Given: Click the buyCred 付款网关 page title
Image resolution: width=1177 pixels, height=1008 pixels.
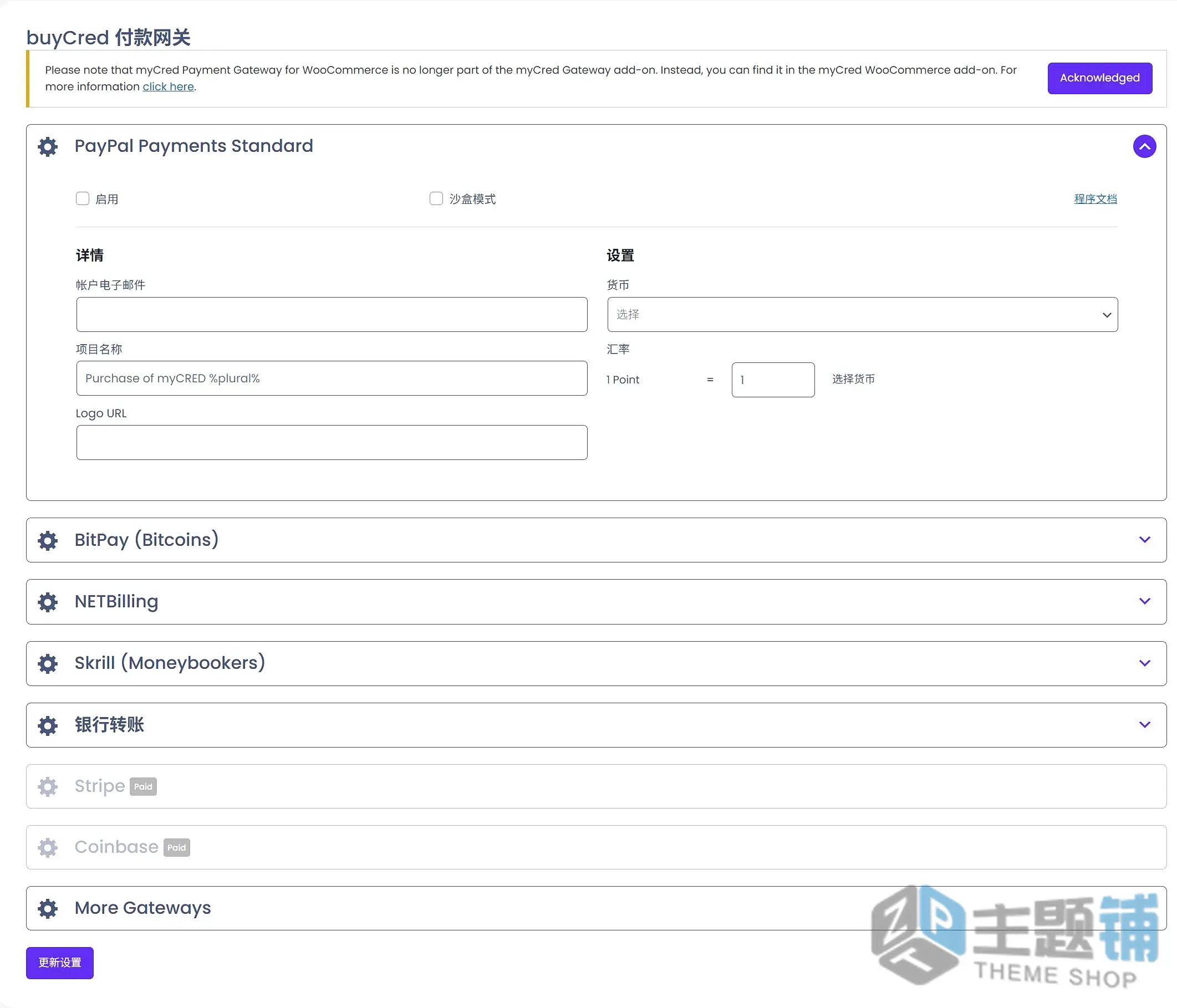Looking at the screenshot, I should pos(108,38).
